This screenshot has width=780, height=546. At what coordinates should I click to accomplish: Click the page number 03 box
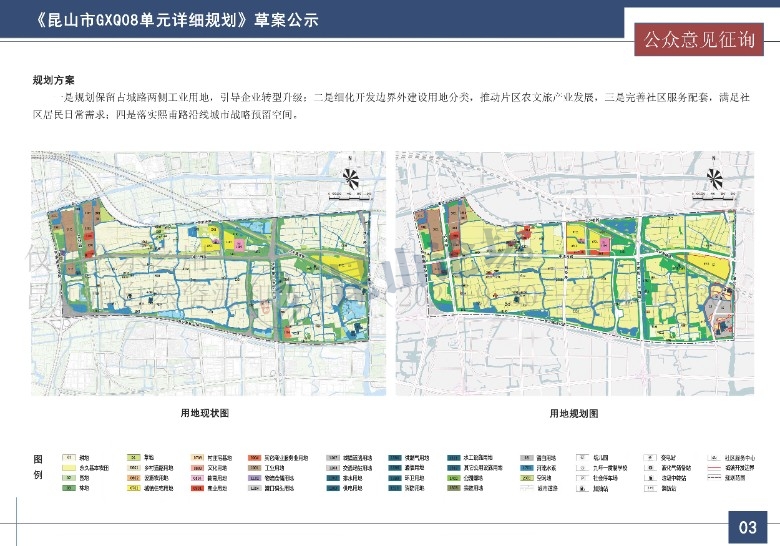coord(748,527)
